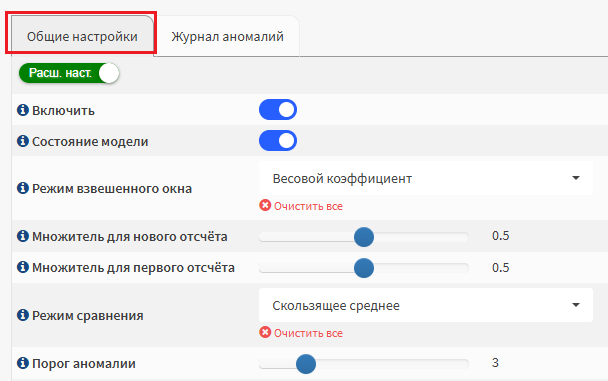Image resolution: width=608 pixels, height=381 pixels.
Task: Switch to Журнал аномалий tab
Action: [x=228, y=36]
